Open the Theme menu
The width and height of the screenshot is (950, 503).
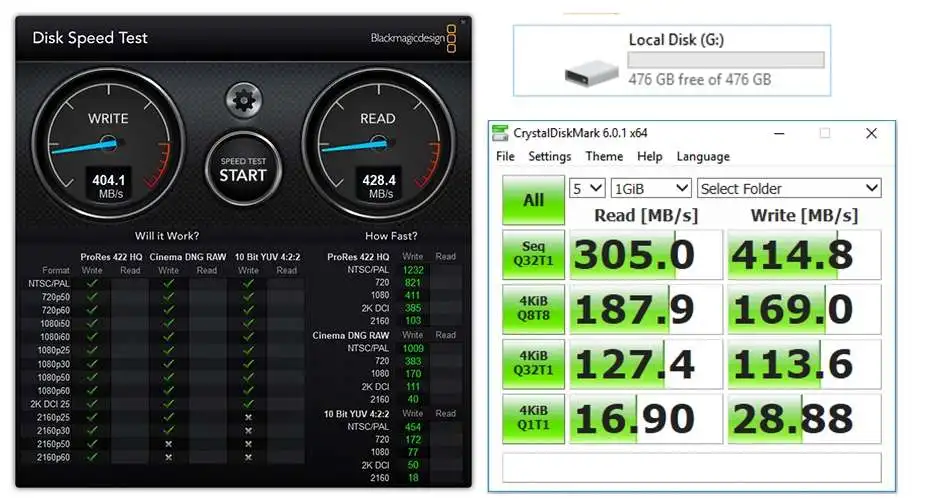pos(604,156)
